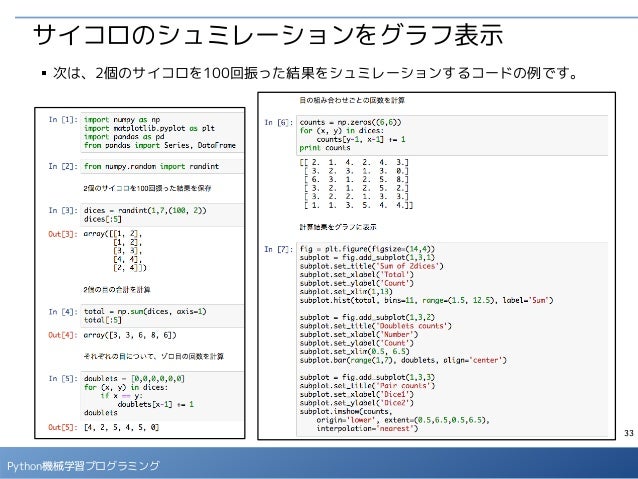638x479 pixels.
Task: Click the line set_xlabel('Dice1')
Action: tap(357, 394)
